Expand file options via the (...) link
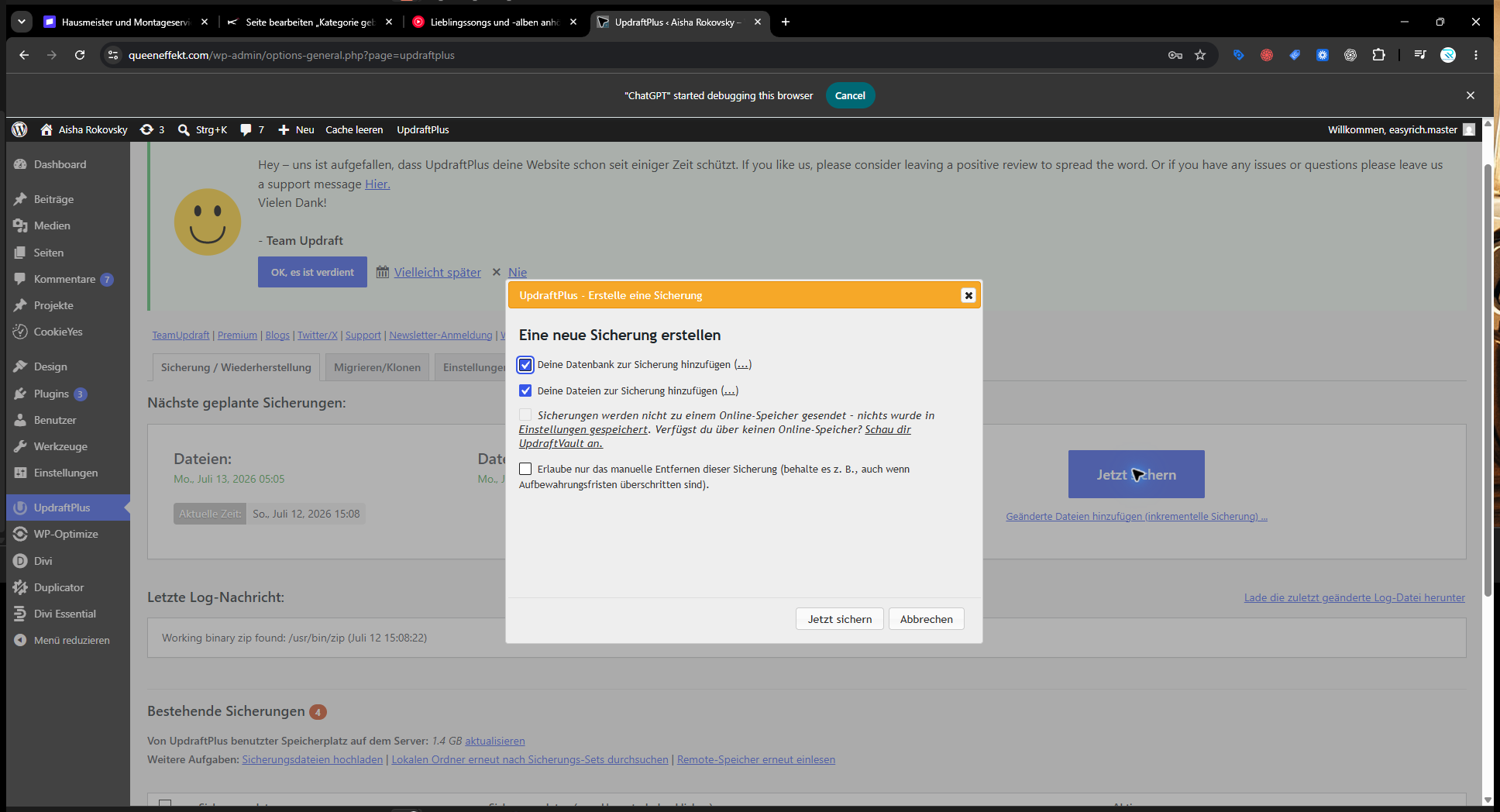The height and width of the screenshot is (812, 1500). click(730, 391)
